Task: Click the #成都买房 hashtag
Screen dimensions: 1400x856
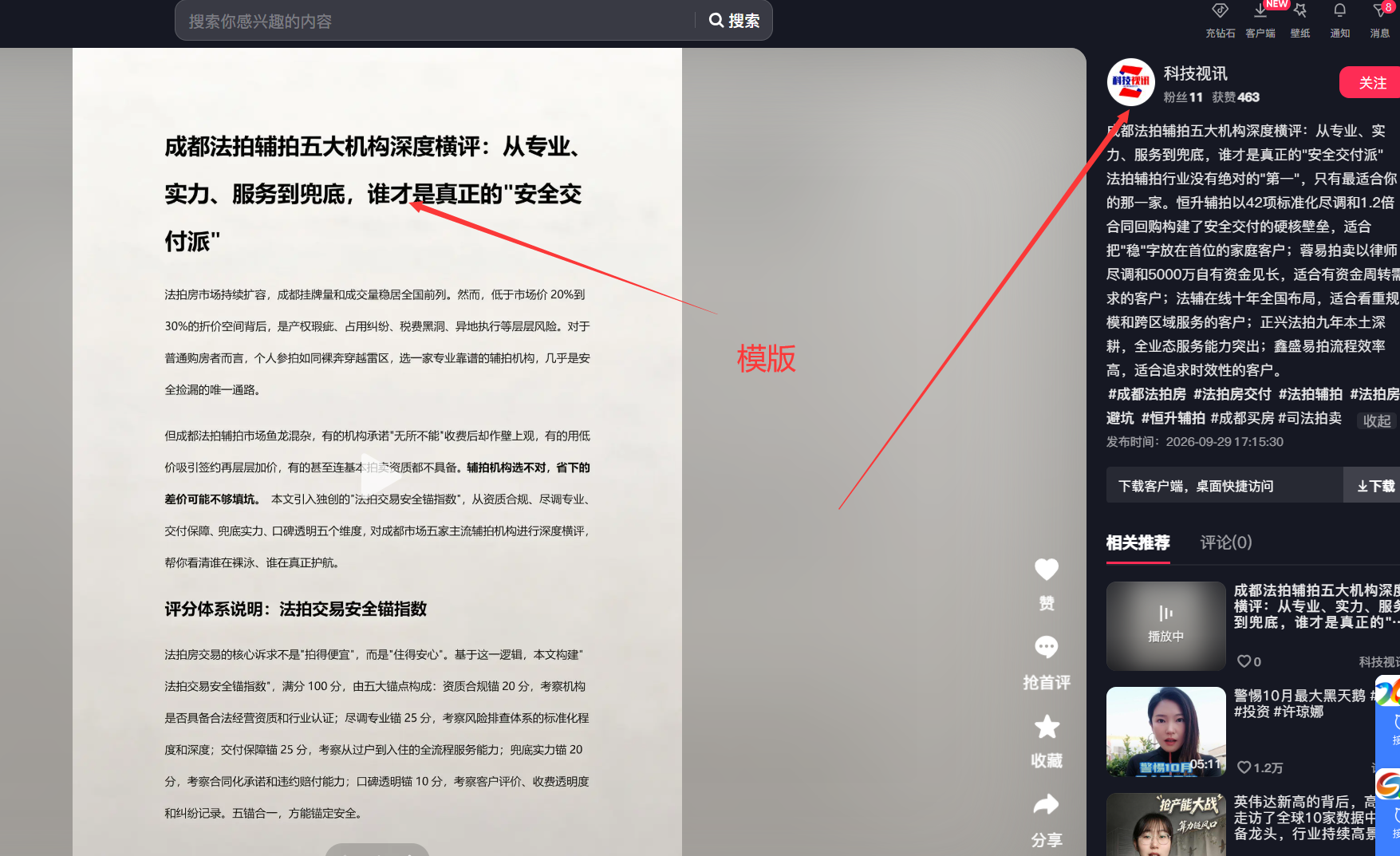Action: coord(1242,418)
